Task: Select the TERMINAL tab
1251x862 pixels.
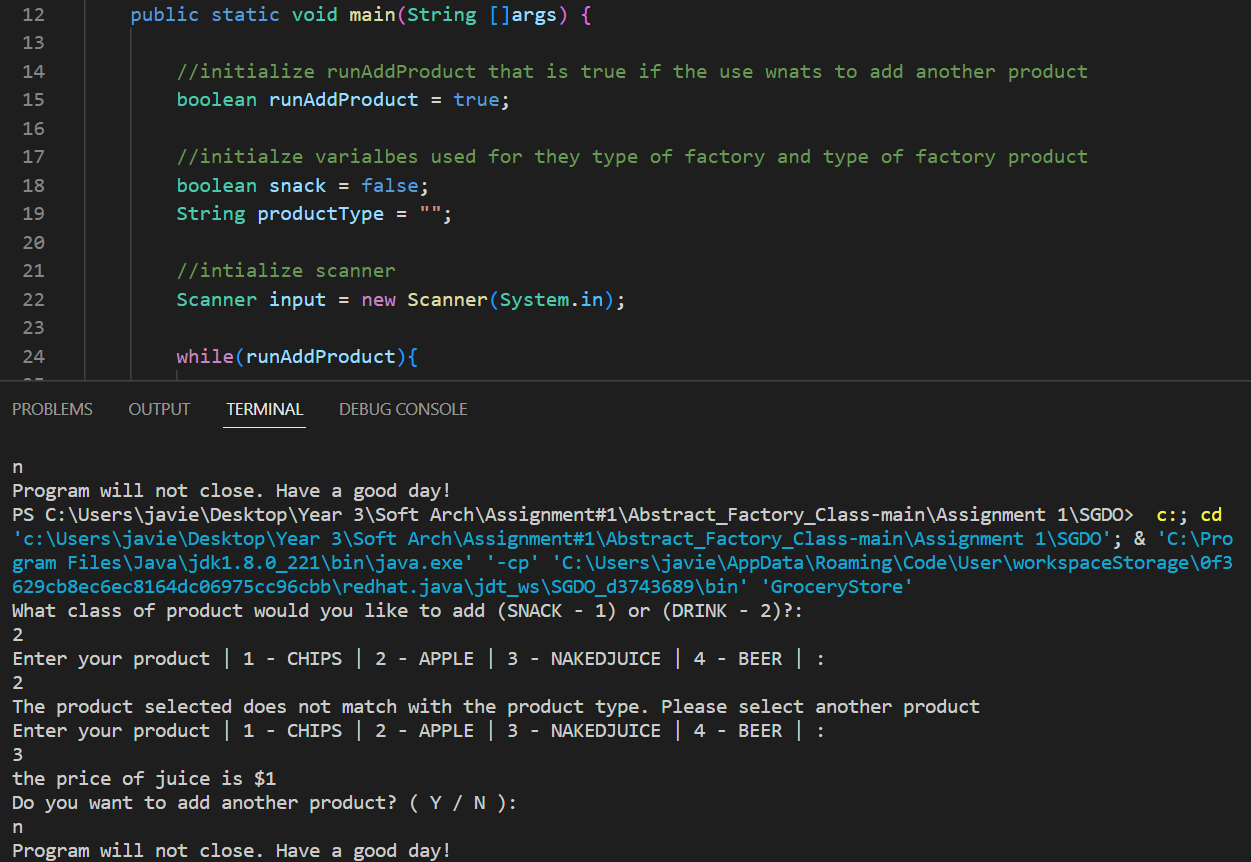Action: tap(264, 409)
